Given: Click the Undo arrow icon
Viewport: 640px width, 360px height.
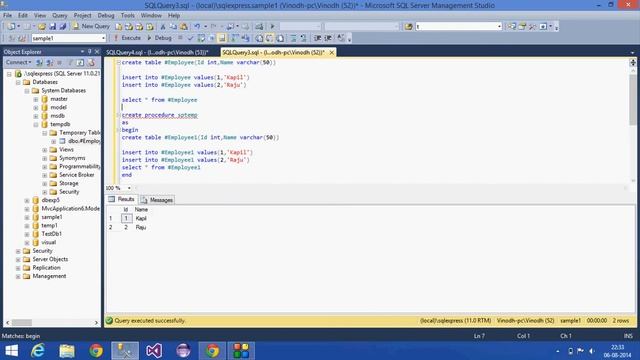Looking at the screenshot, I should click(197, 26).
